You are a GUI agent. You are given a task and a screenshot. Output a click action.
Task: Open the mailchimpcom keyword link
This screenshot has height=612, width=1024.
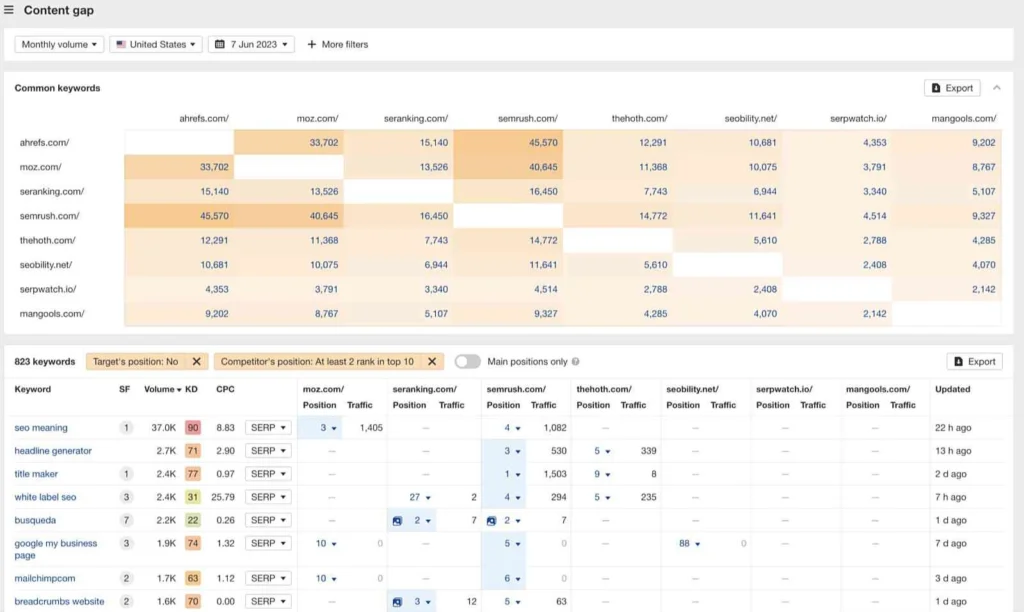[x=44, y=578]
